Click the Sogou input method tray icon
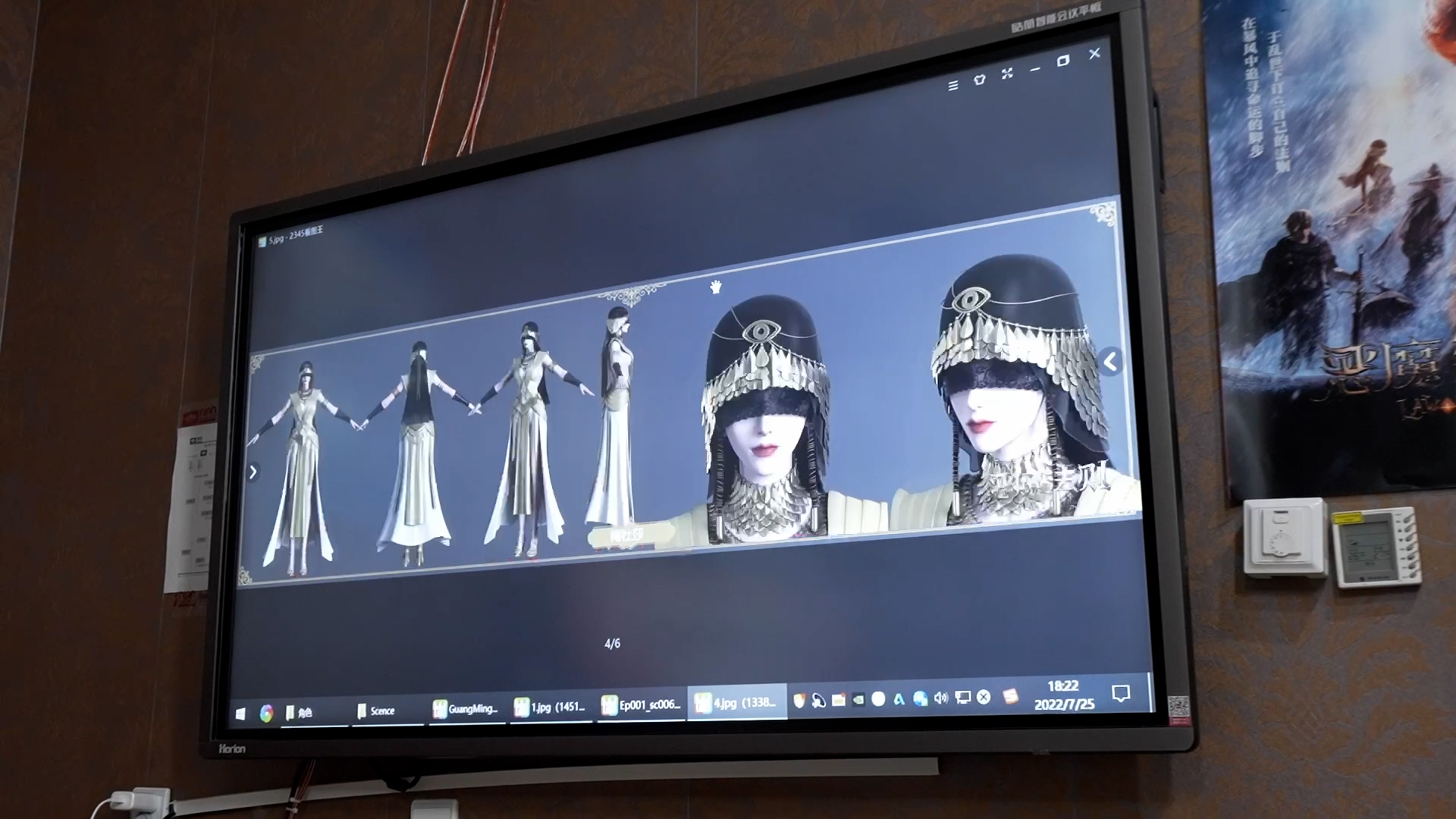This screenshot has width=1456, height=819. 1010,696
